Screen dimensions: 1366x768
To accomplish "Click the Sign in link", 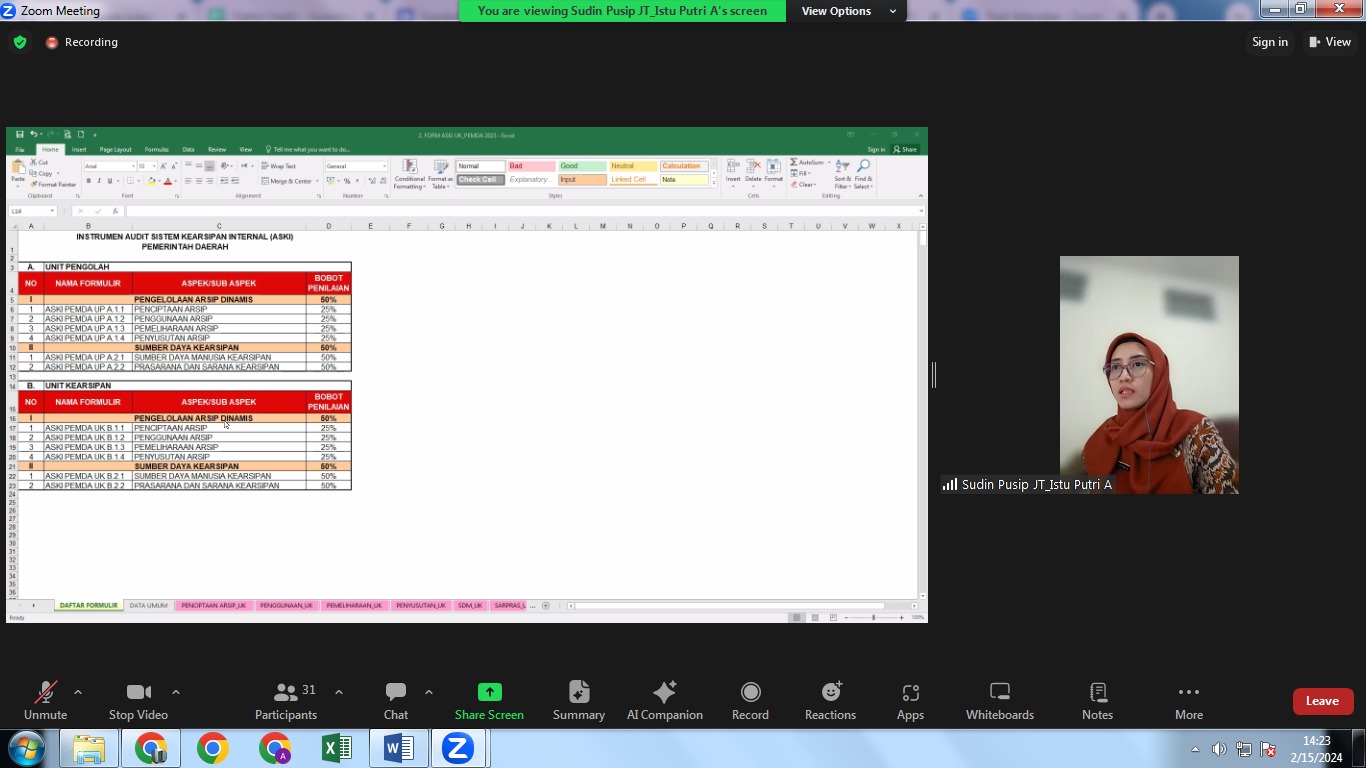I will point(1269,42).
